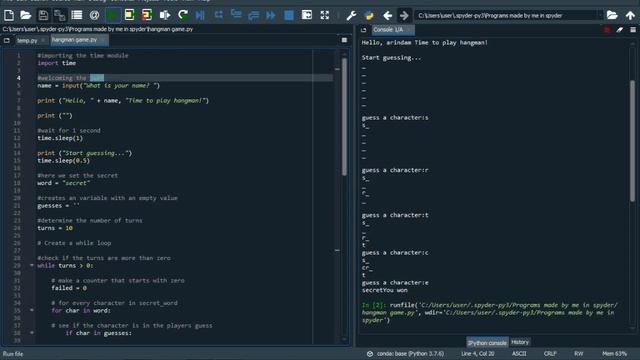Image resolution: width=640 pixels, height=360 pixels.
Task: Open a file with the folder icon
Action: click(x=26, y=16)
